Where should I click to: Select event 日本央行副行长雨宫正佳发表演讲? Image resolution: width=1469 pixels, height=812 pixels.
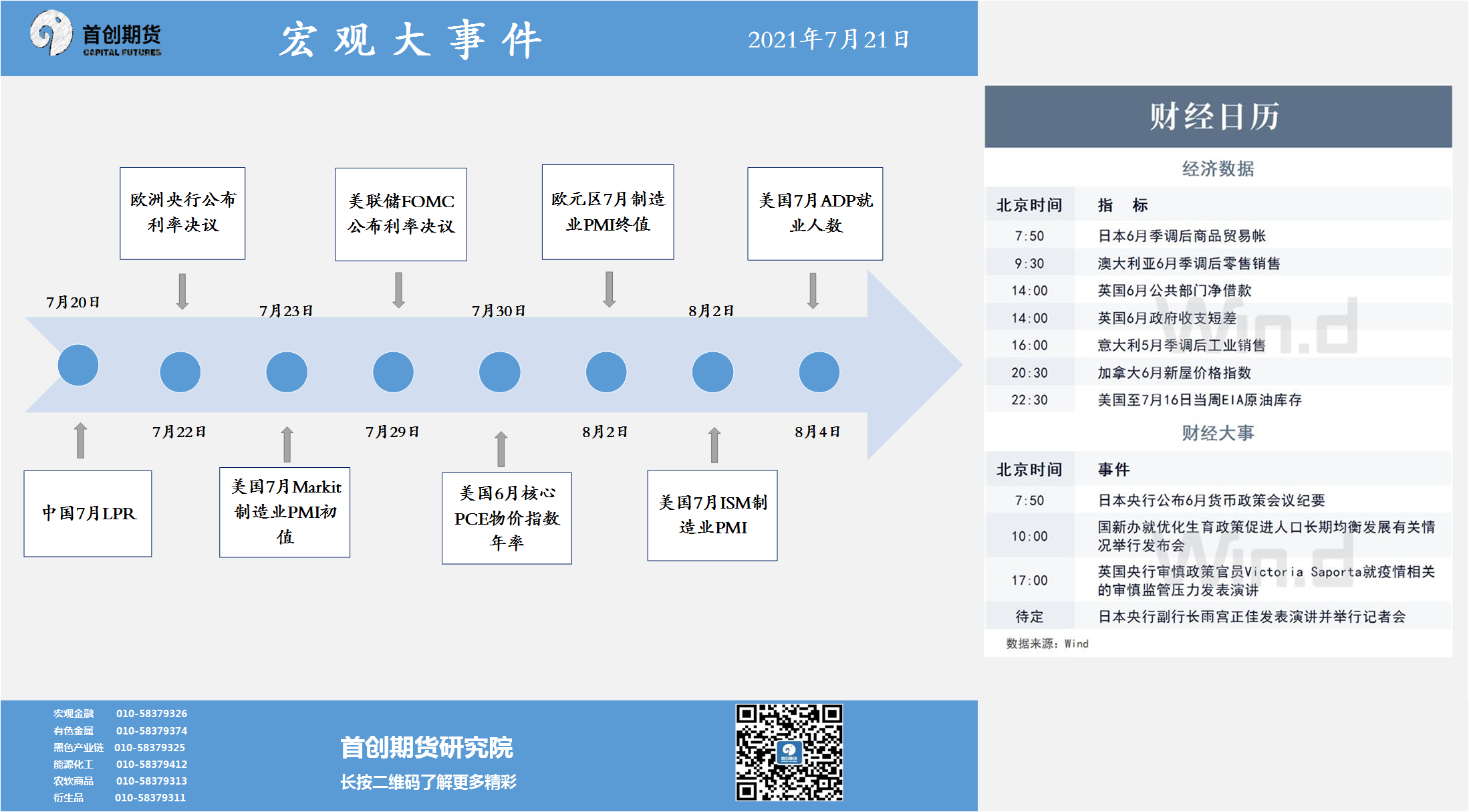[1218, 616]
